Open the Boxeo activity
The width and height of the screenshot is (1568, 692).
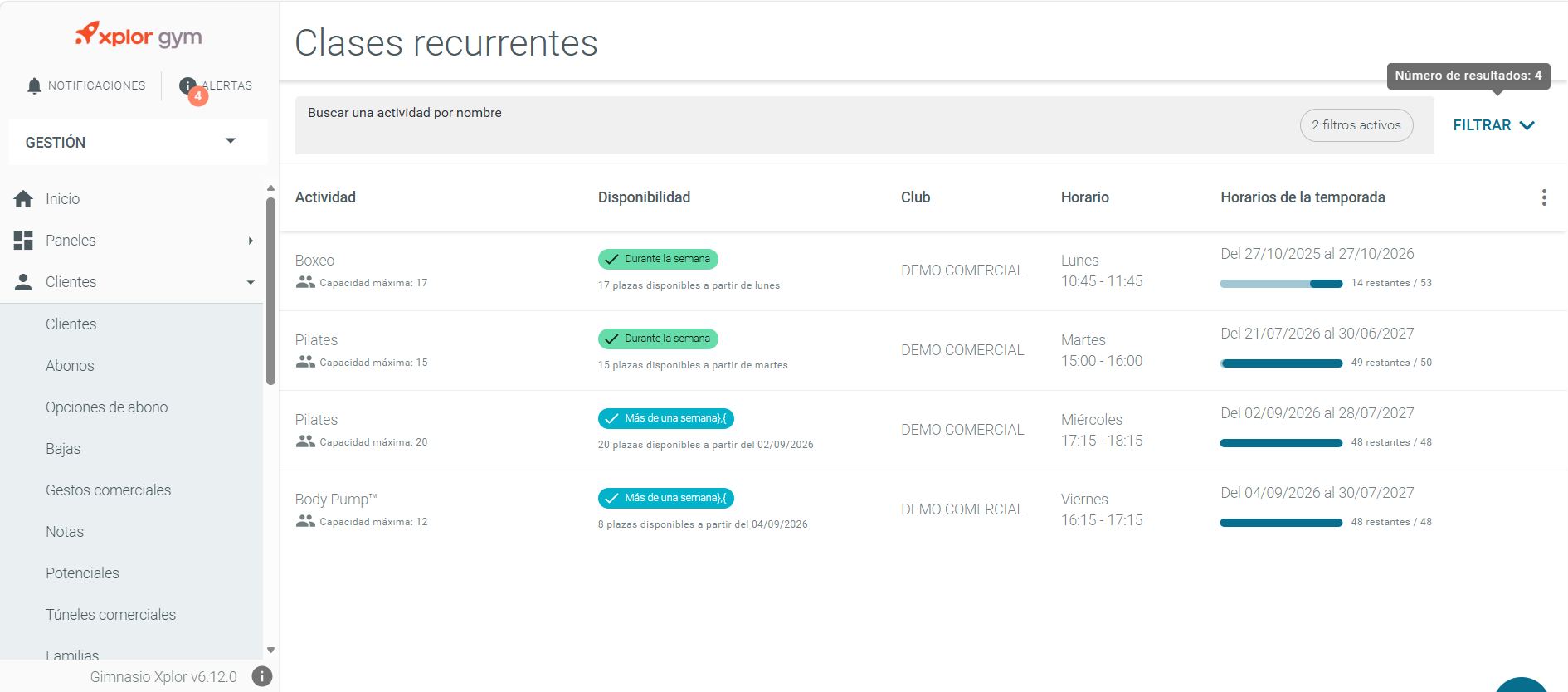tap(314, 261)
